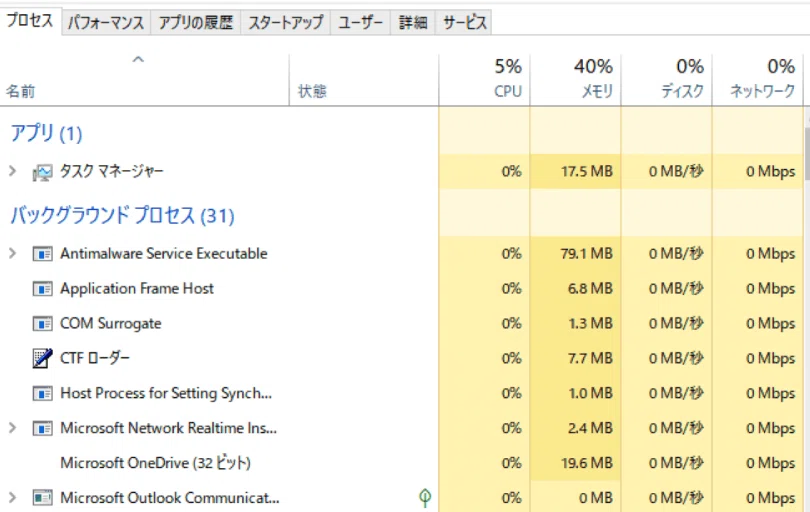The height and width of the screenshot is (512, 810).
Task: Click Microsoft Network Realtime Ins icon
Action: point(42,428)
